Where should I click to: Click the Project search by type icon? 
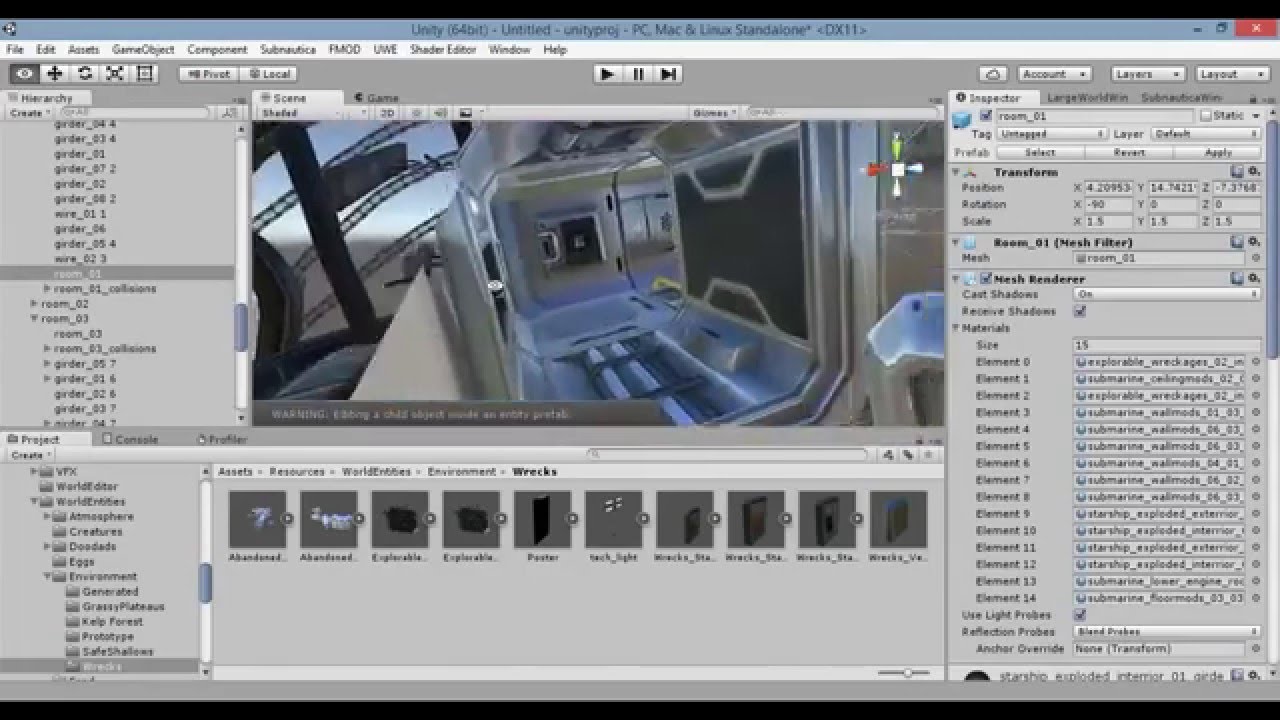(888, 455)
